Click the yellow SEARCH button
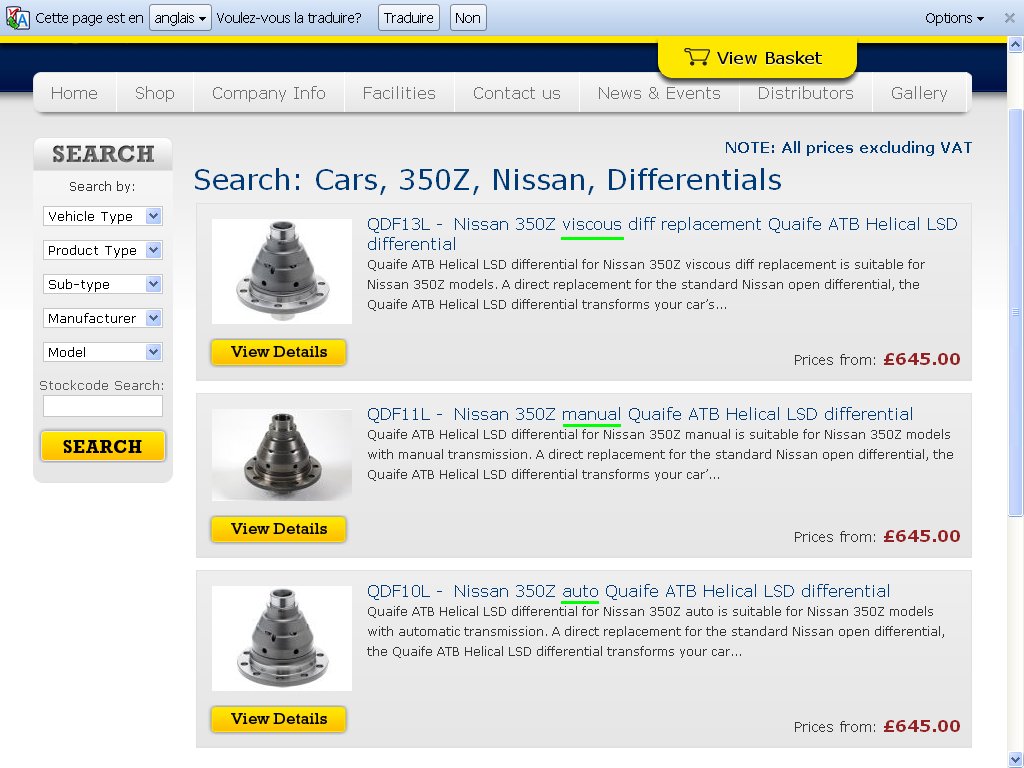 pyautogui.click(x=103, y=447)
